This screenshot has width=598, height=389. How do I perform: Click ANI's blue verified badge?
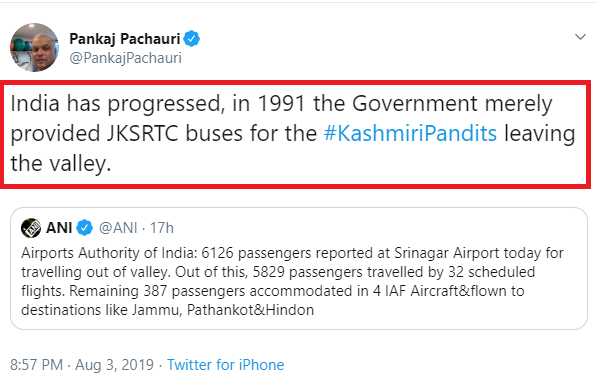coord(84,228)
